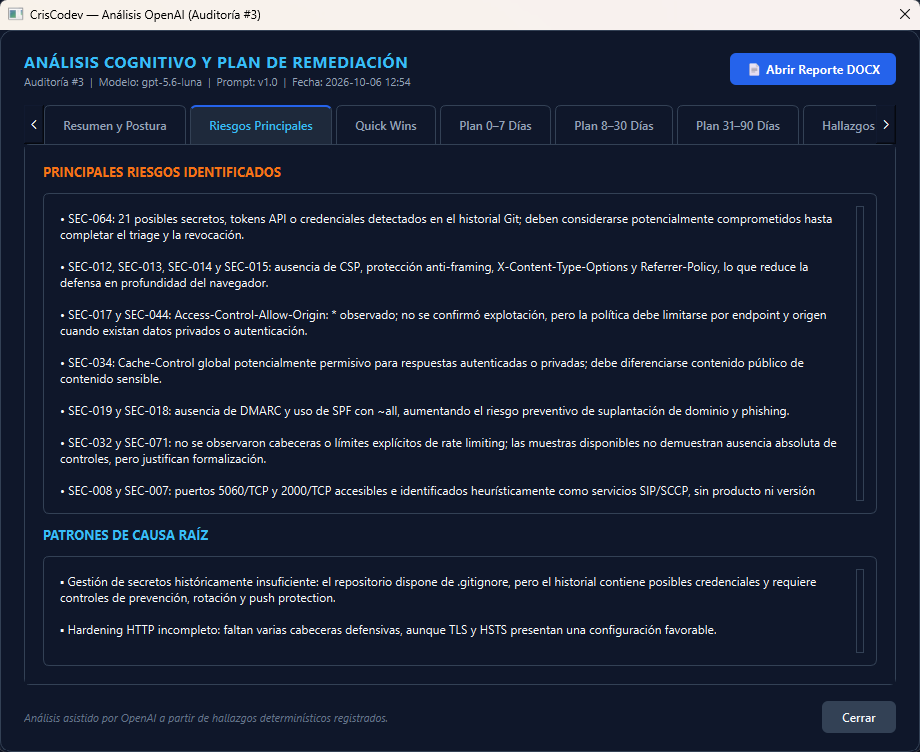Click the Principales Riesgos list scrollbar

tap(860, 353)
